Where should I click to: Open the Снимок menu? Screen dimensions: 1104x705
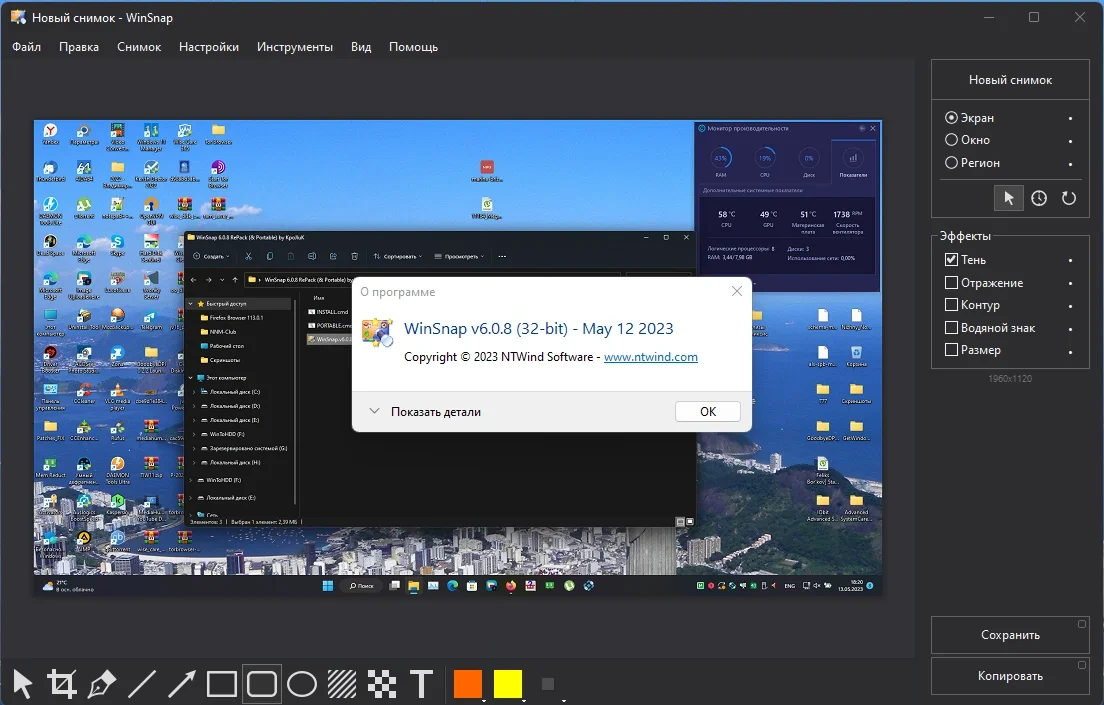pos(139,46)
